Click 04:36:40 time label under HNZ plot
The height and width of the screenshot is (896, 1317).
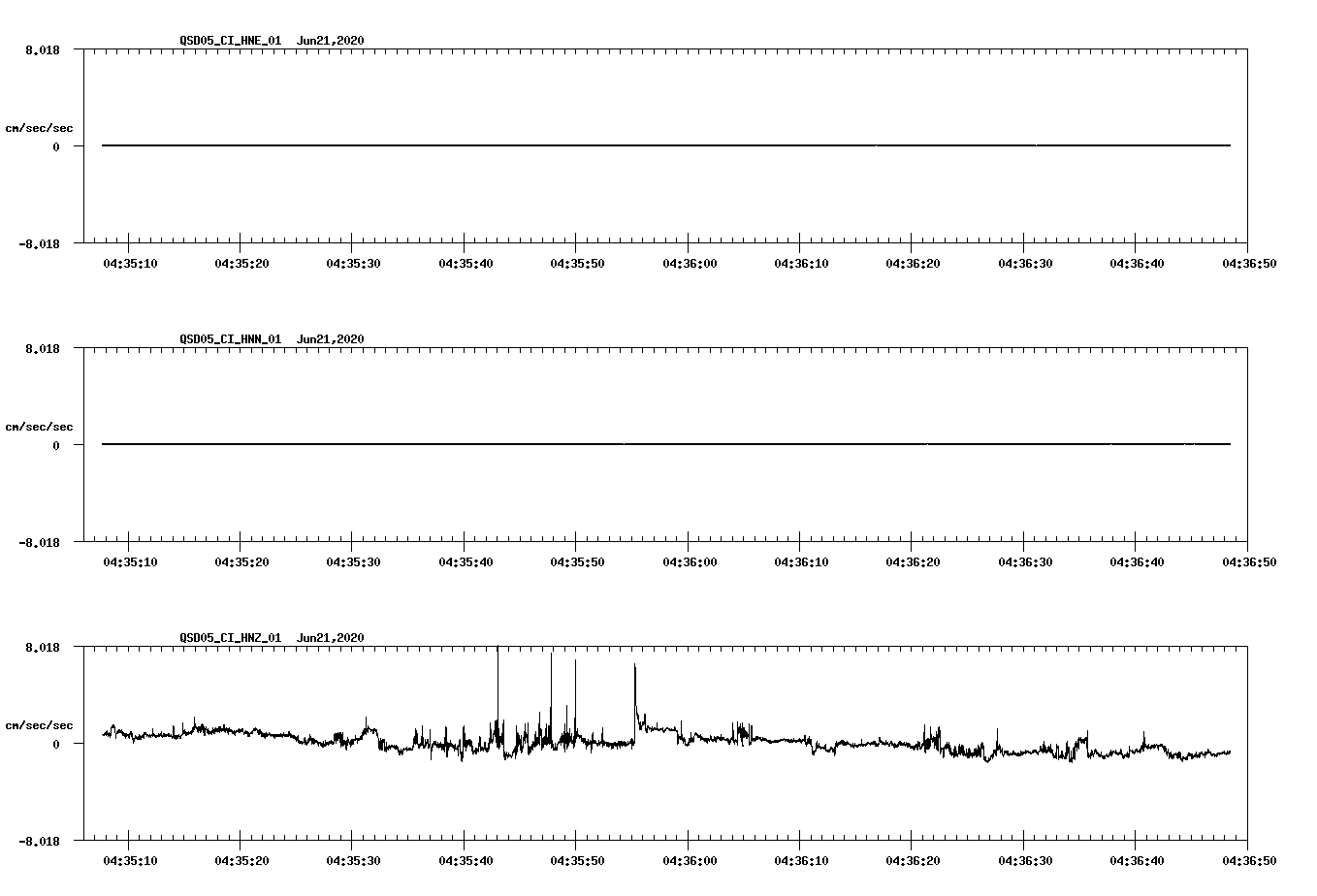(x=1137, y=861)
